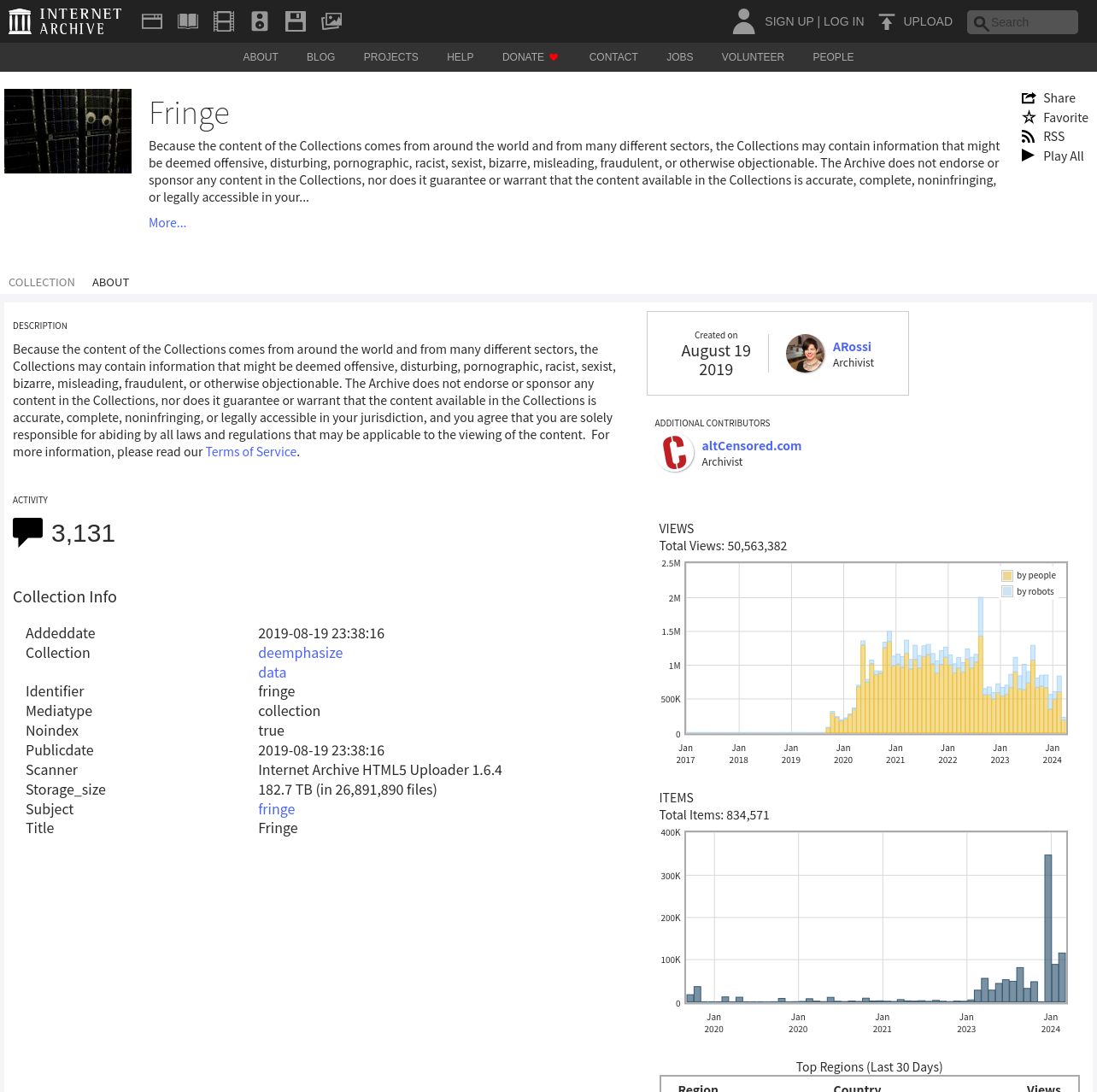Click the RSS feed icon
The height and width of the screenshot is (1092, 1097).
pyautogui.click(x=1029, y=137)
